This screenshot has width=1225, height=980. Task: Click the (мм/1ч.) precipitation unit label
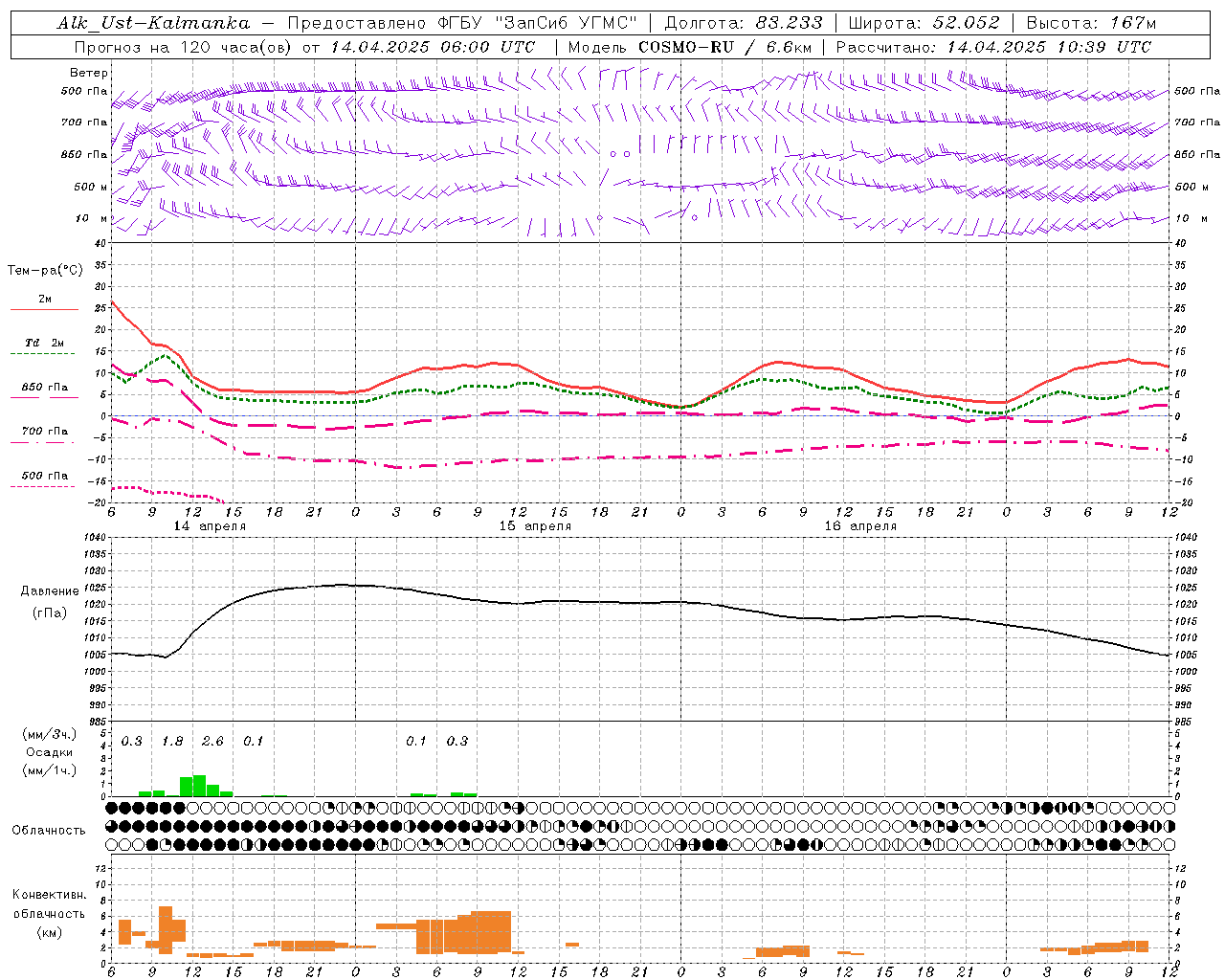click(50, 770)
